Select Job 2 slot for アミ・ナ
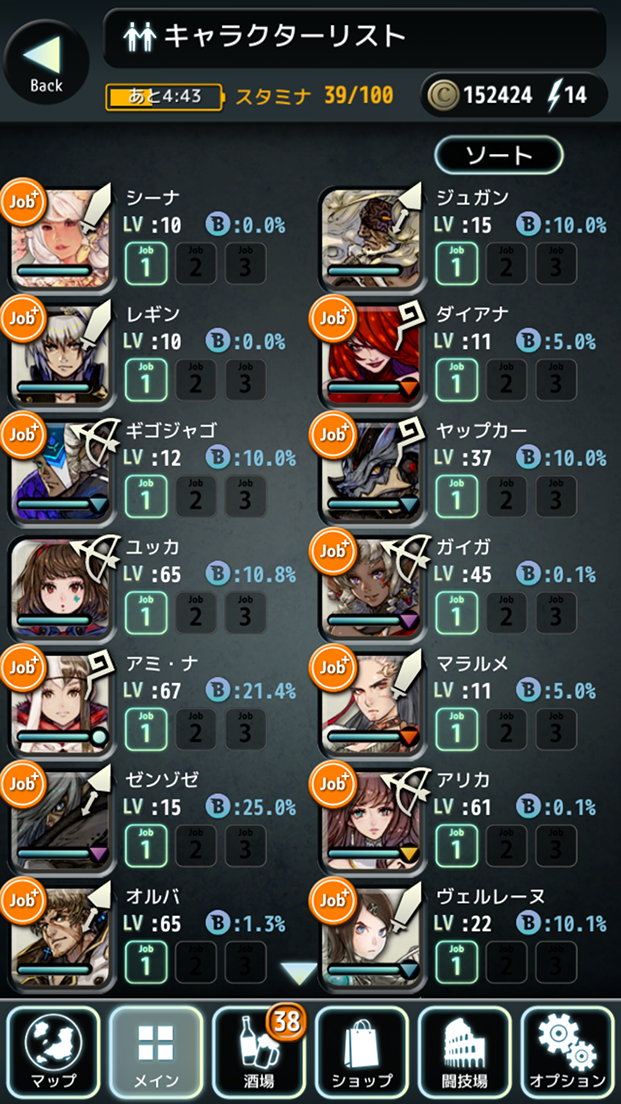 196,729
